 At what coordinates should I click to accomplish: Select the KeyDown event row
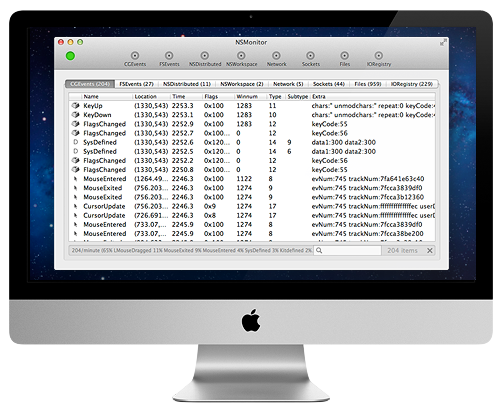pos(252,115)
